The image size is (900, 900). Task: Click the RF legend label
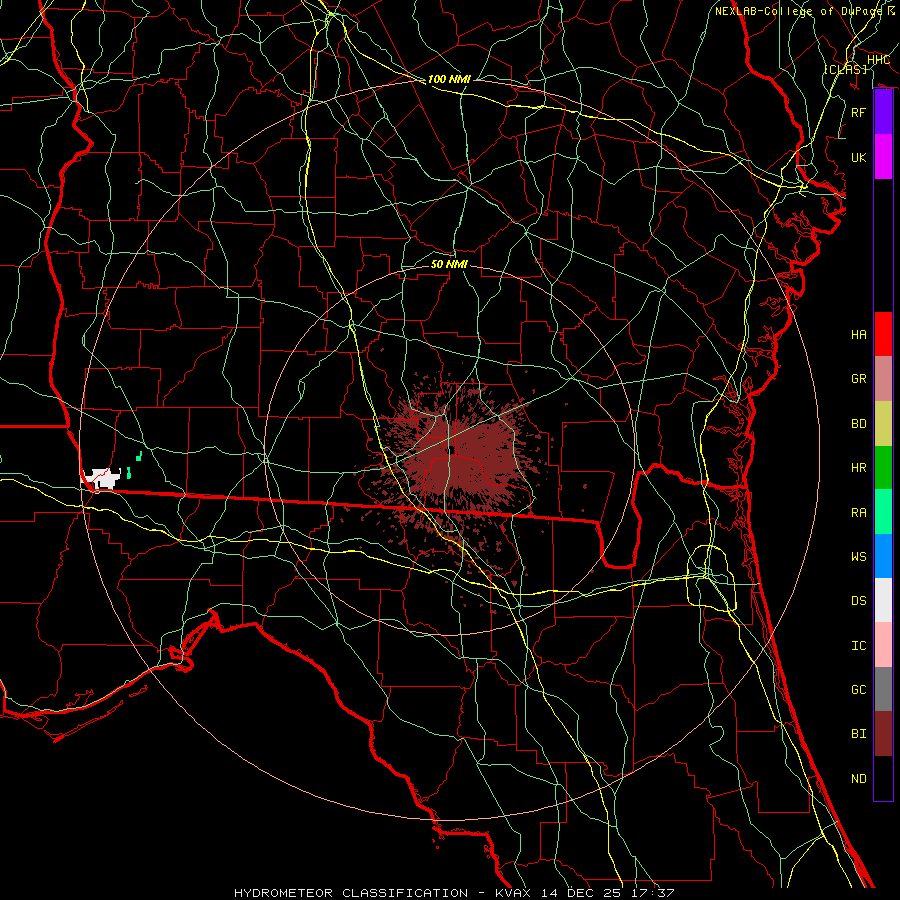[859, 112]
